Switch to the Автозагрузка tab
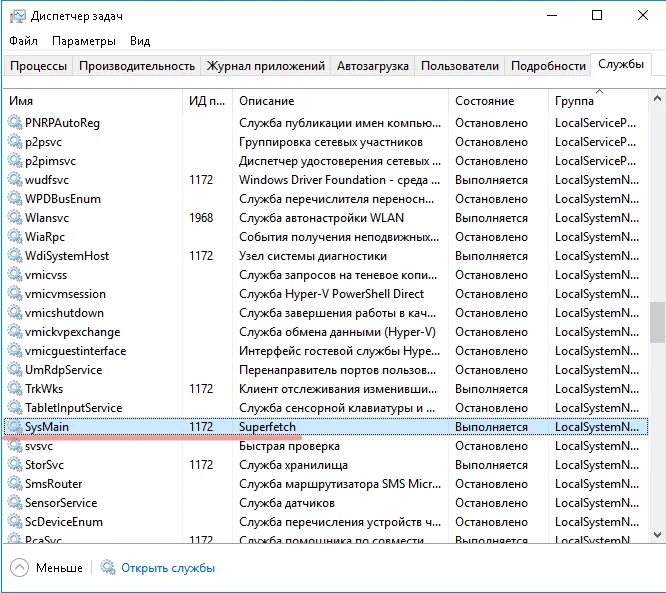 pyautogui.click(x=373, y=66)
